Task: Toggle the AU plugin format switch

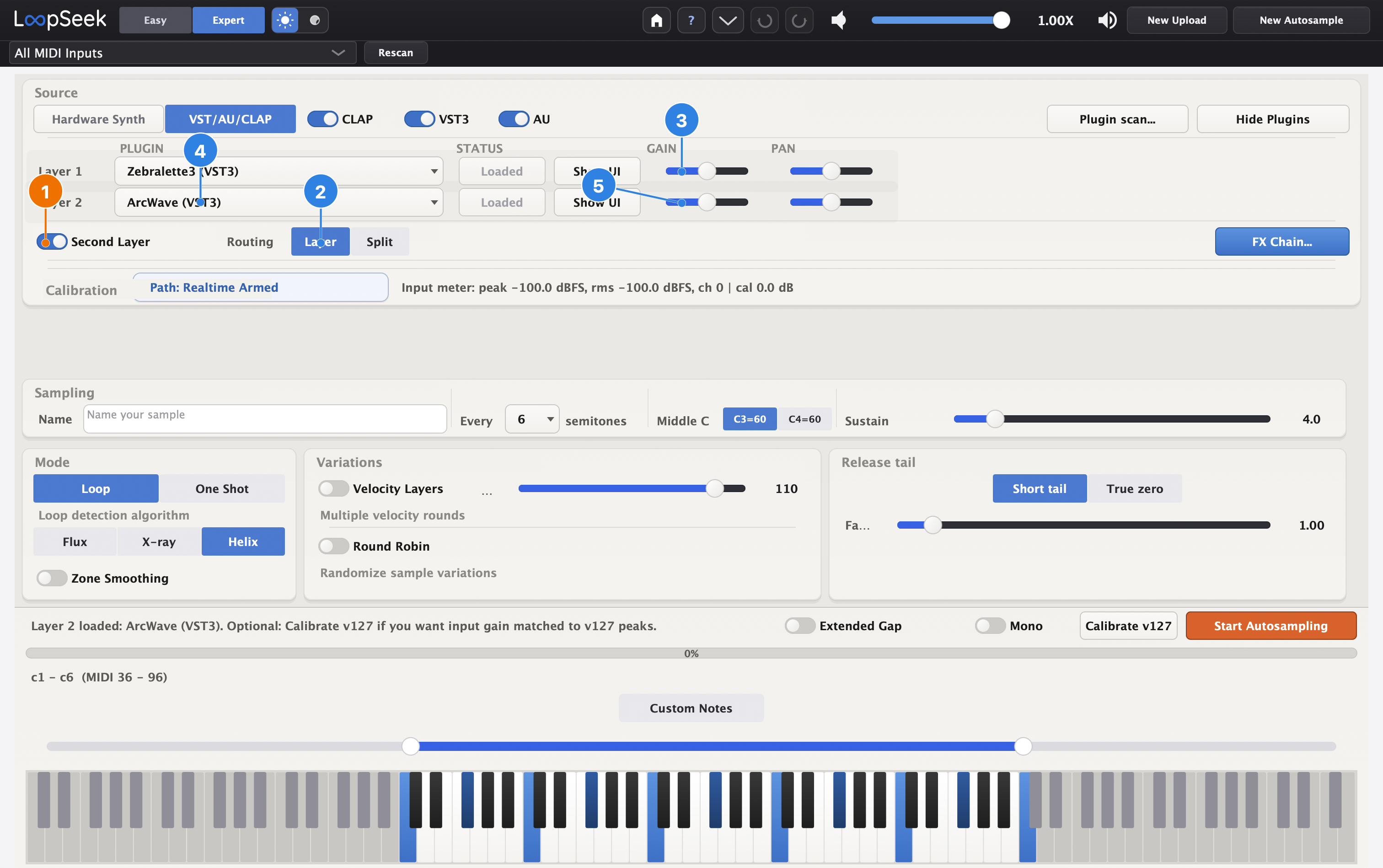Action: pyautogui.click(x=513, y=119)
